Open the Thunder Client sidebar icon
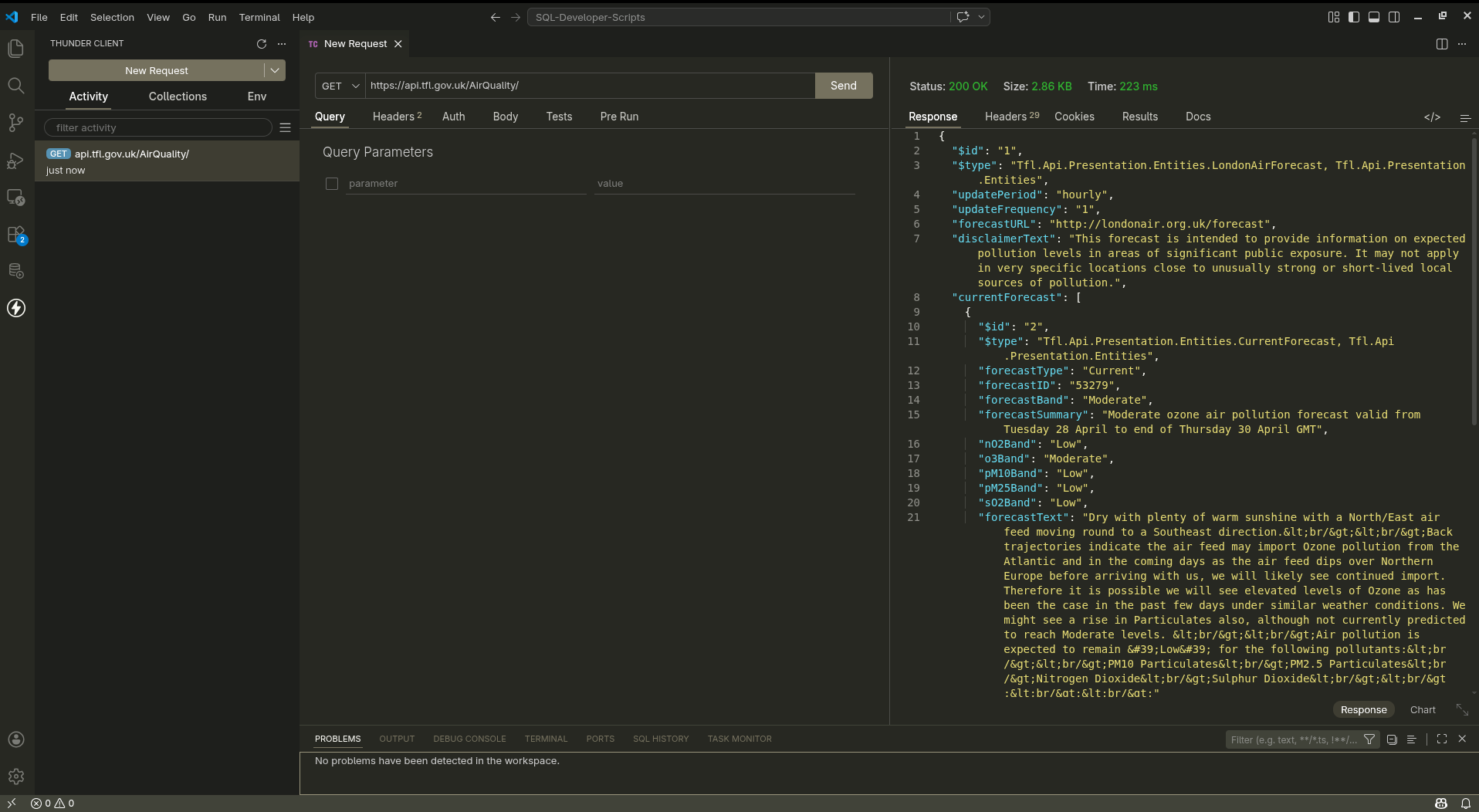This screenshot has width=1479, height=812. [16, 308]
